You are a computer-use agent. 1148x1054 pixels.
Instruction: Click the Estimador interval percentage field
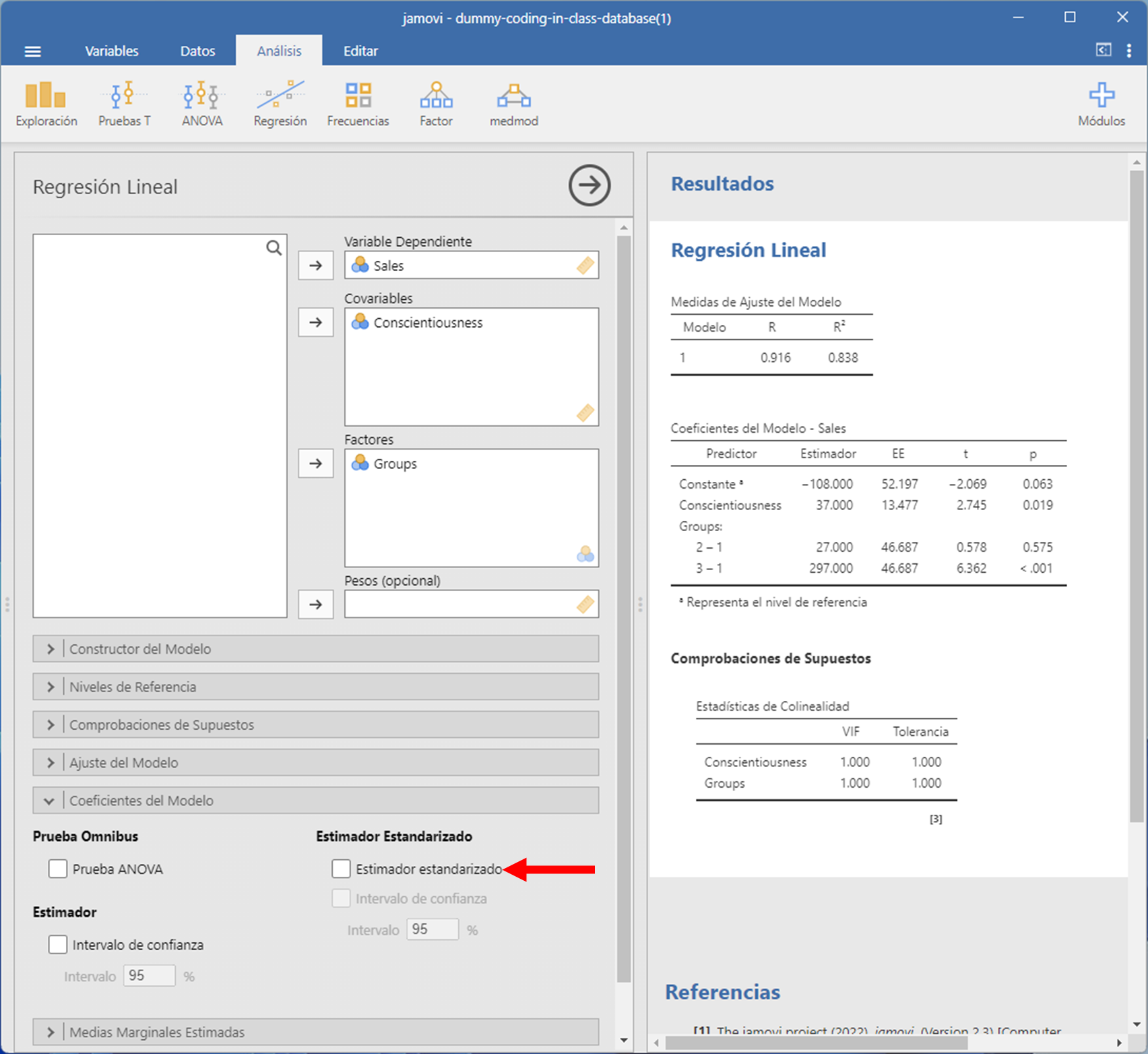(x=149, y=976)
